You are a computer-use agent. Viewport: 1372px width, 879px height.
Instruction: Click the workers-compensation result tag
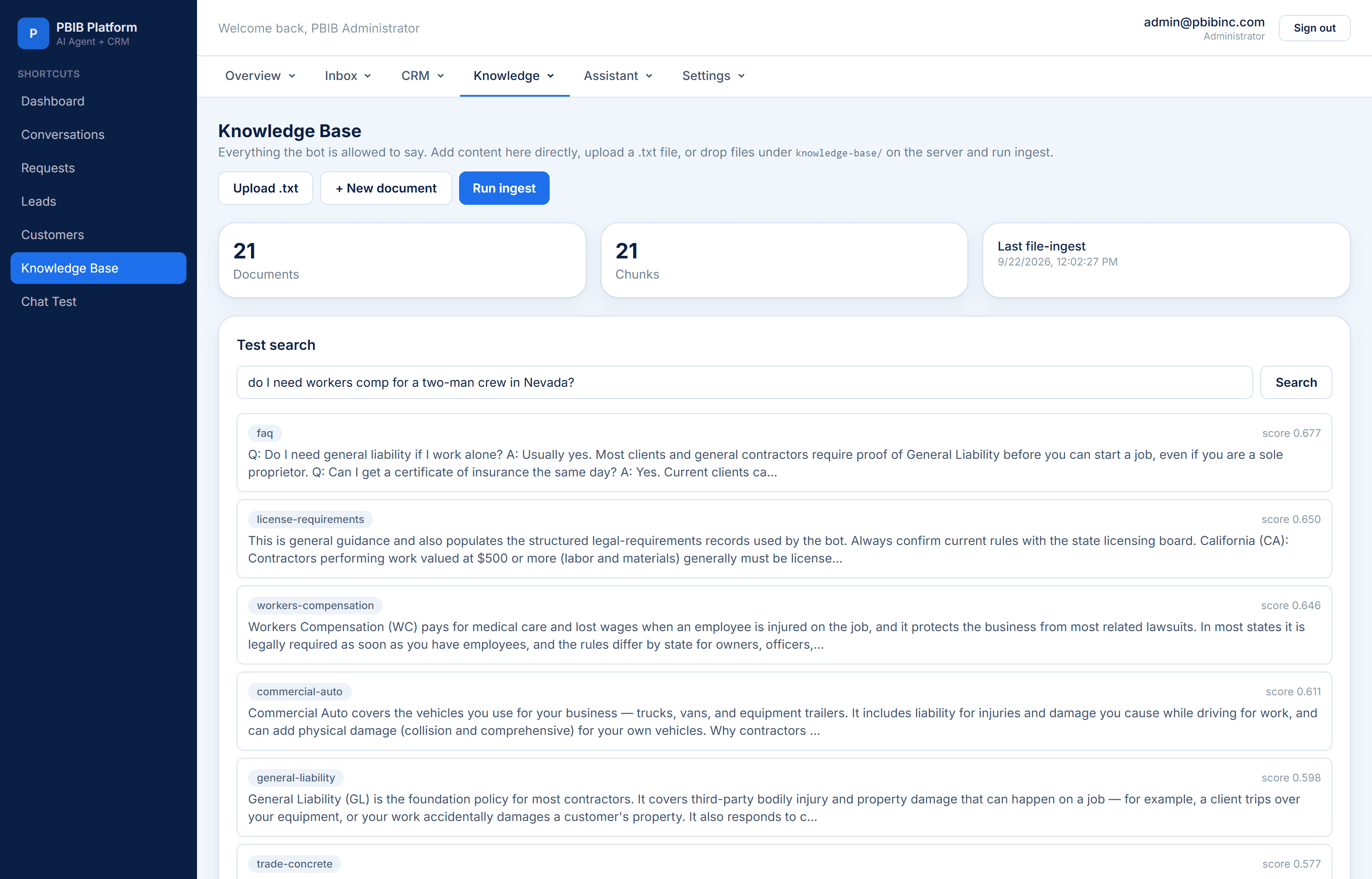tap(315, 606)
